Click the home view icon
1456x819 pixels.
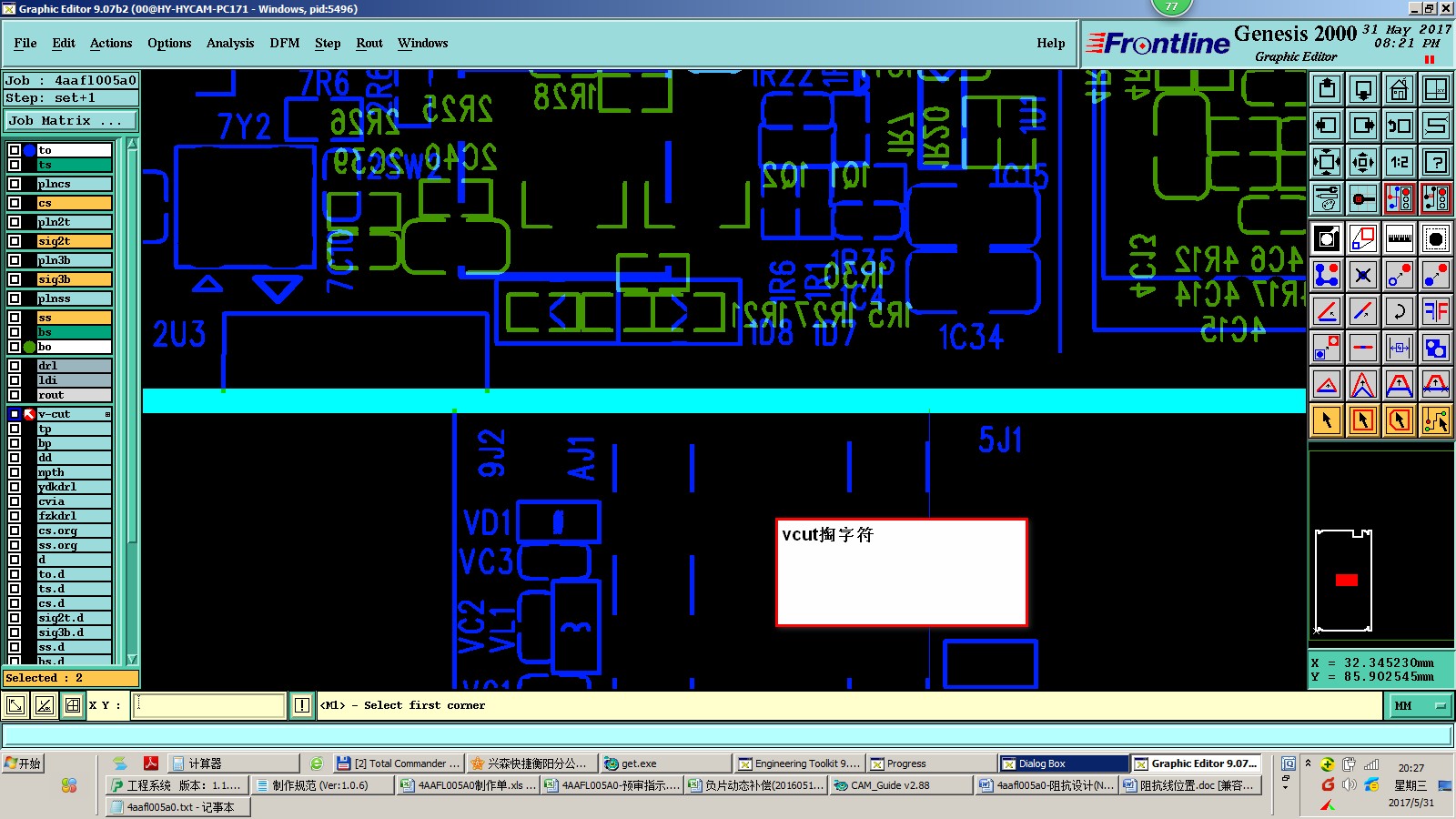[x=1400, y=89]
